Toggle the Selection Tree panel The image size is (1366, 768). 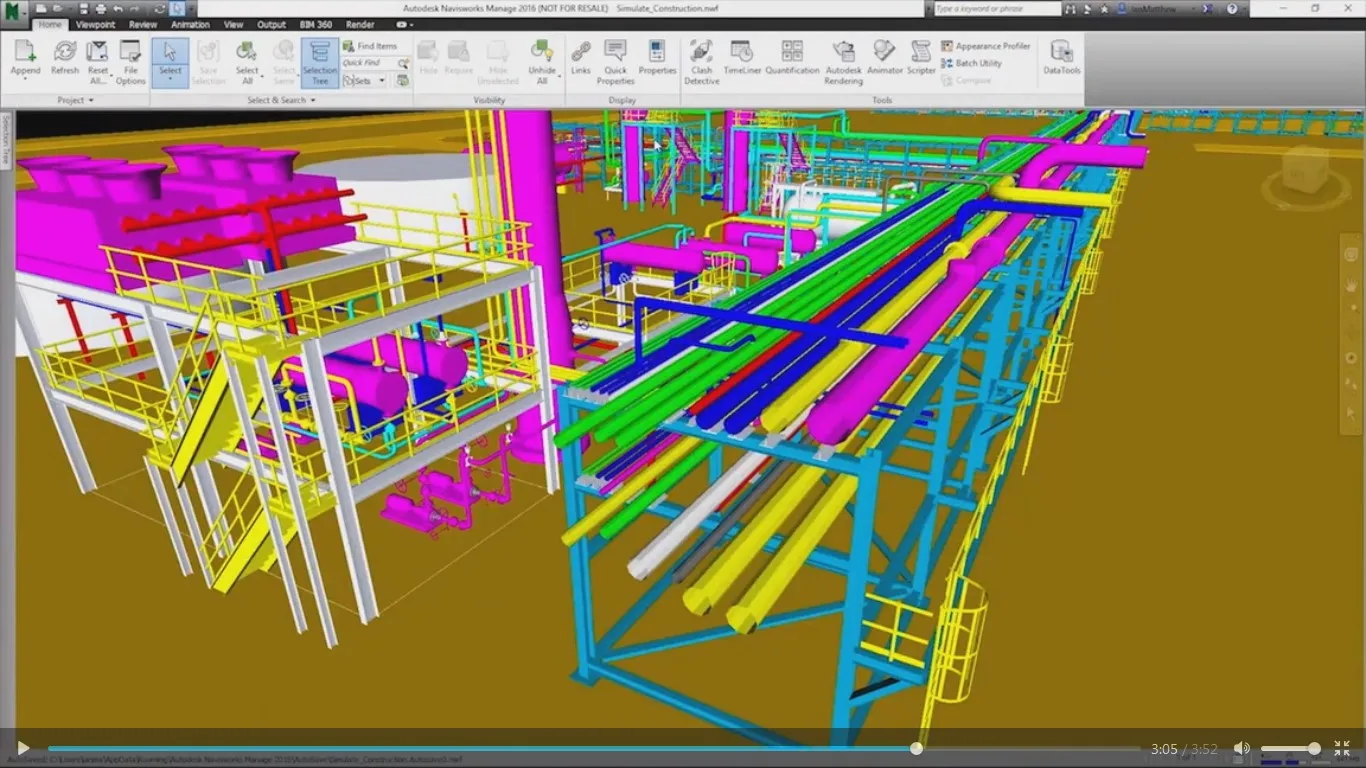click(x=319, y=60)
